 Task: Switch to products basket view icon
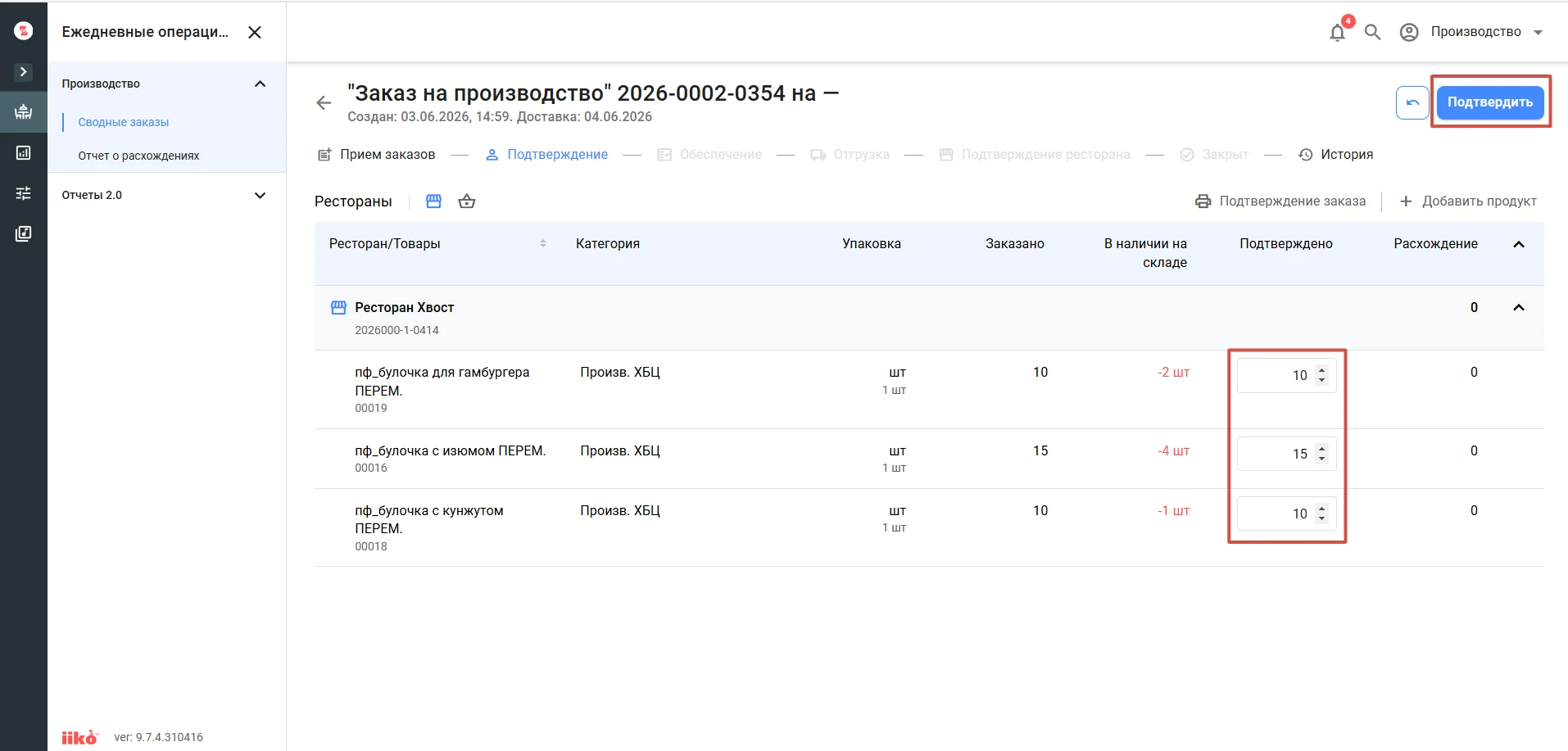coord(467,201)
